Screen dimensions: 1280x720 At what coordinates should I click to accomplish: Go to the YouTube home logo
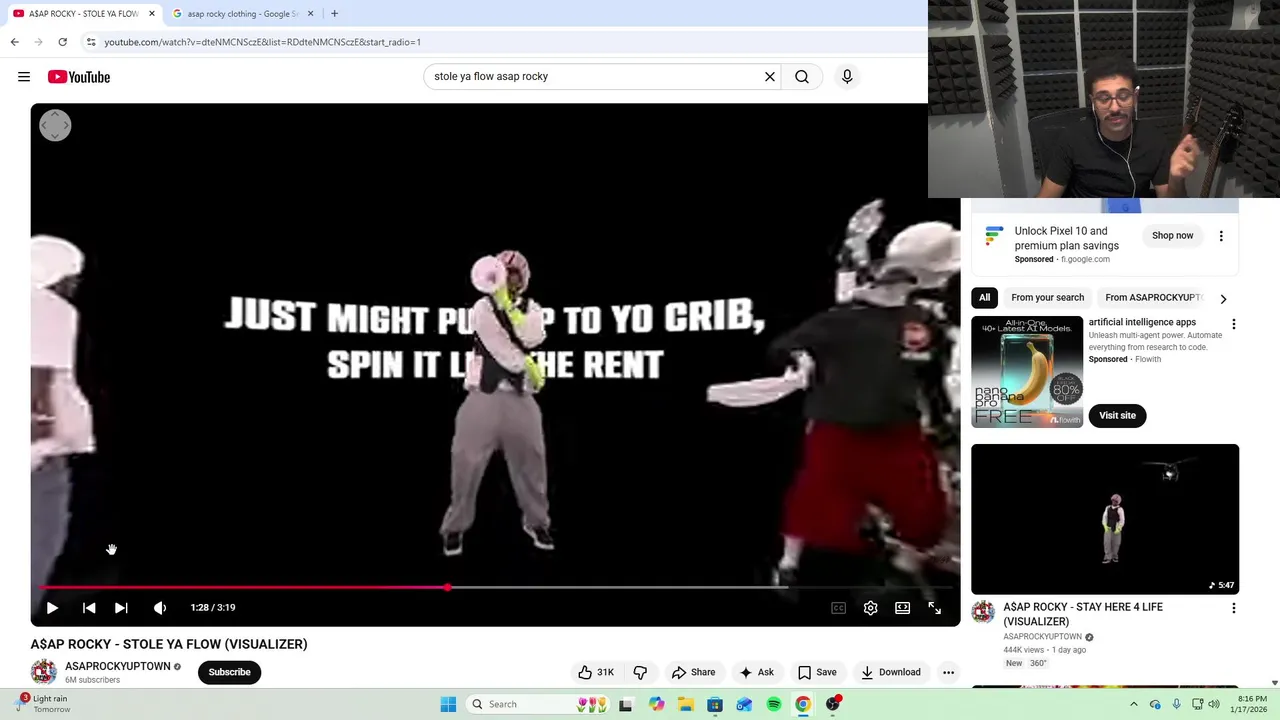click(78, 77)
